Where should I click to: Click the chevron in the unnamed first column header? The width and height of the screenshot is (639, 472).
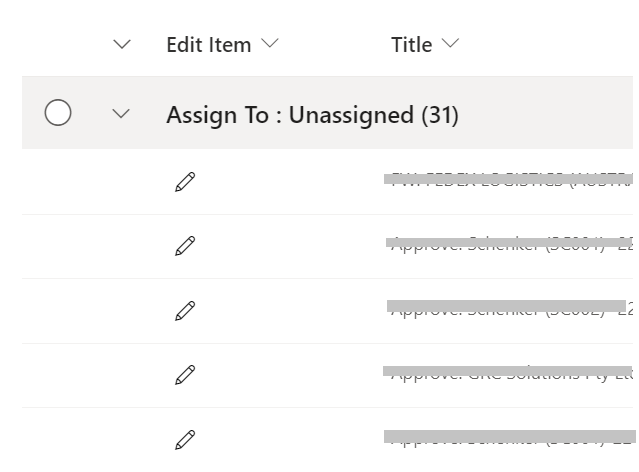click(122, 44)
